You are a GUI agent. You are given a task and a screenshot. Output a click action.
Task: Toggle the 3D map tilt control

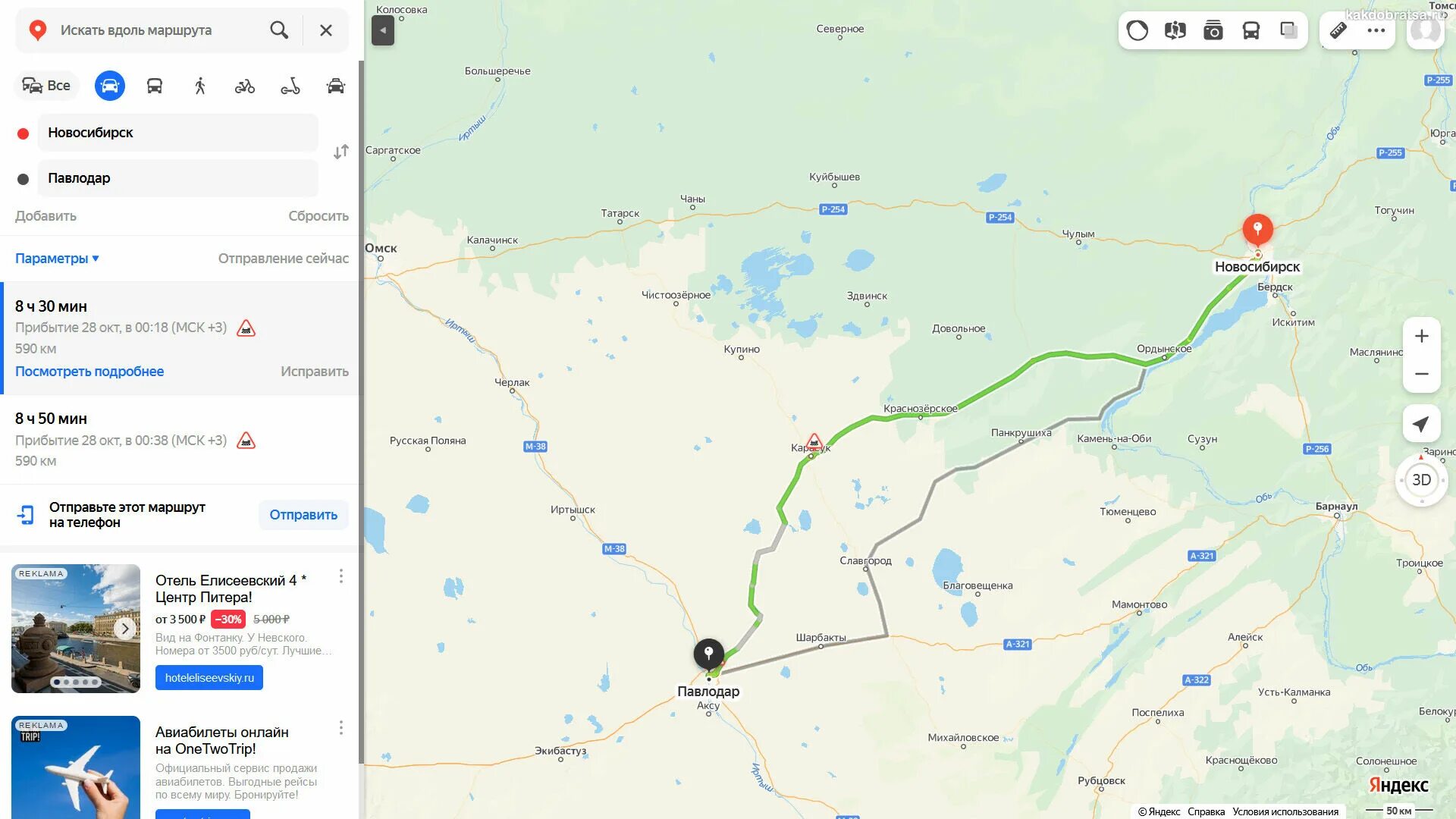[1421, 480]
